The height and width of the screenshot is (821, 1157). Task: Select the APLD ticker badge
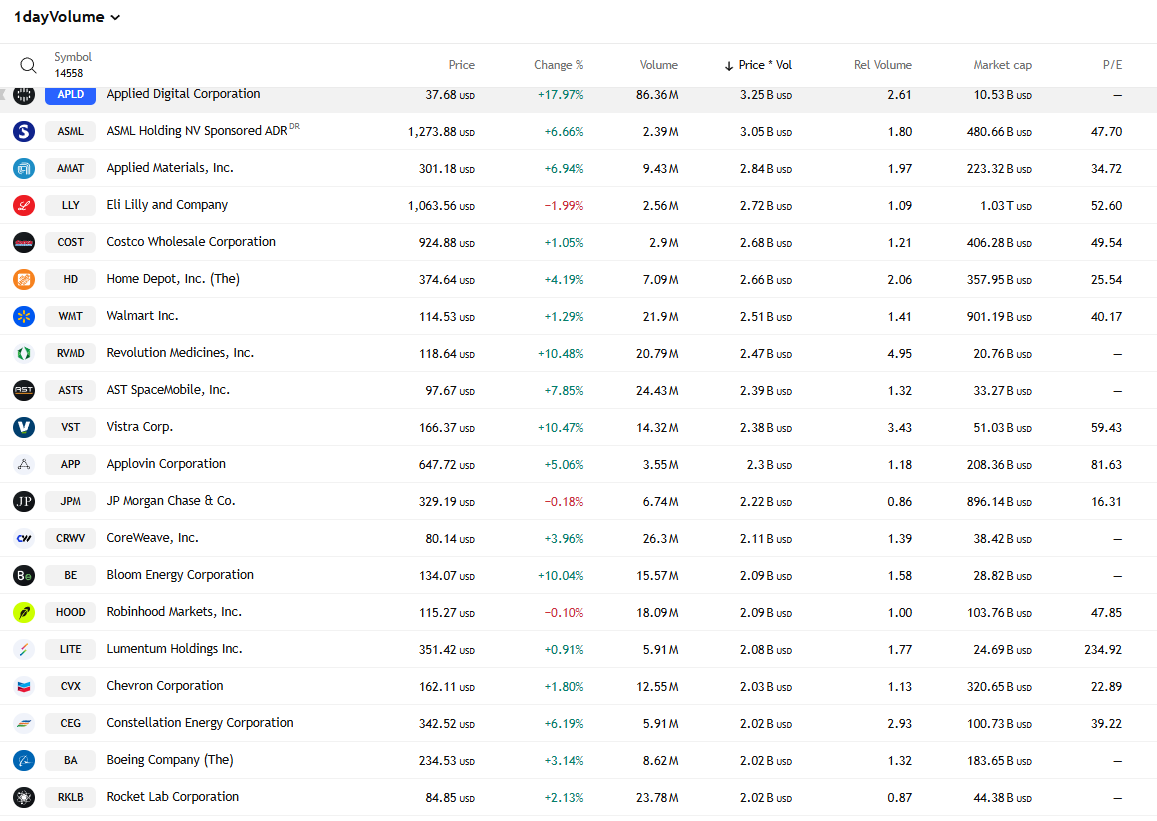(x=71, y=94)
